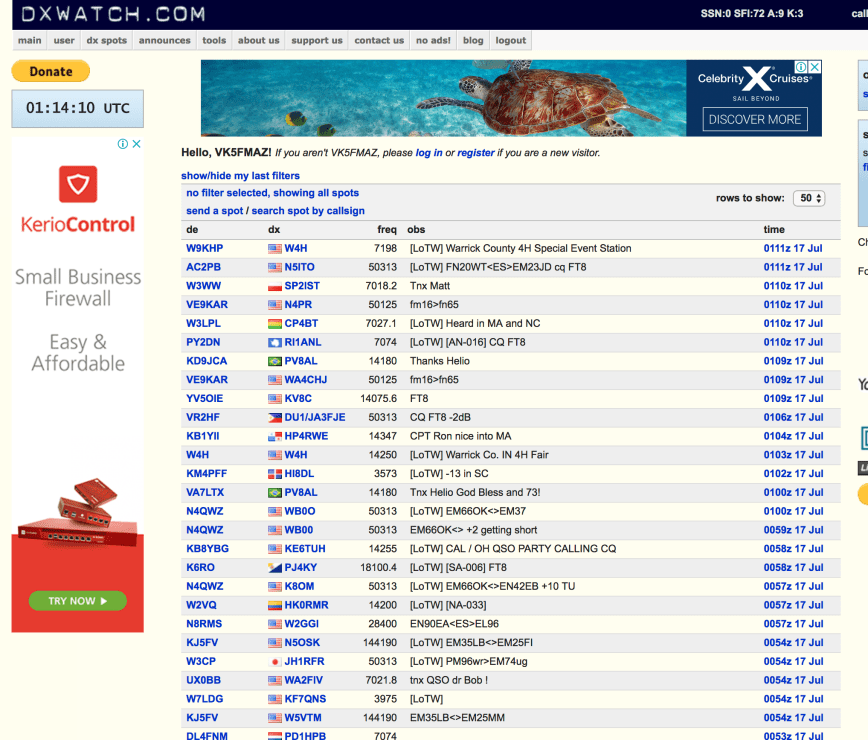This screenshot has height=740, width=868.
Task: Open the tools menu
Action: pos(213,40)
